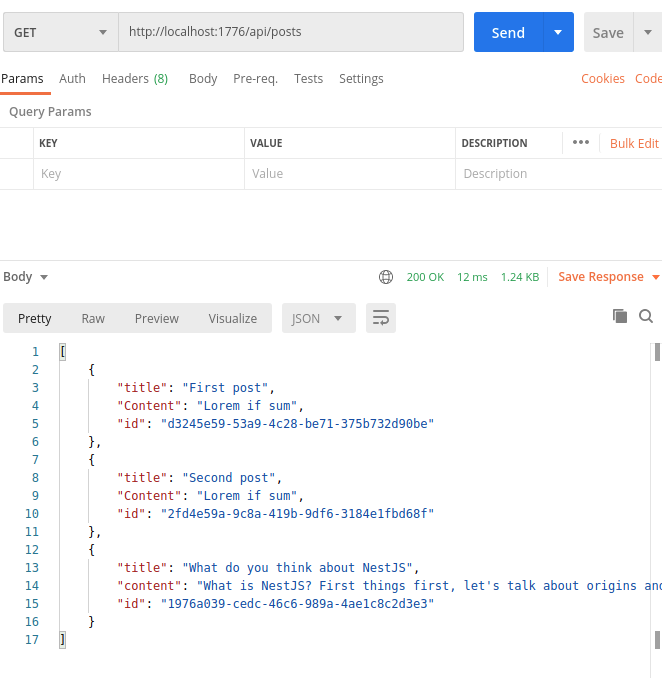Screen dimensions: 662x678
Task: Expand the Send button dropdown arrow
Action: (x=558, y=32)
